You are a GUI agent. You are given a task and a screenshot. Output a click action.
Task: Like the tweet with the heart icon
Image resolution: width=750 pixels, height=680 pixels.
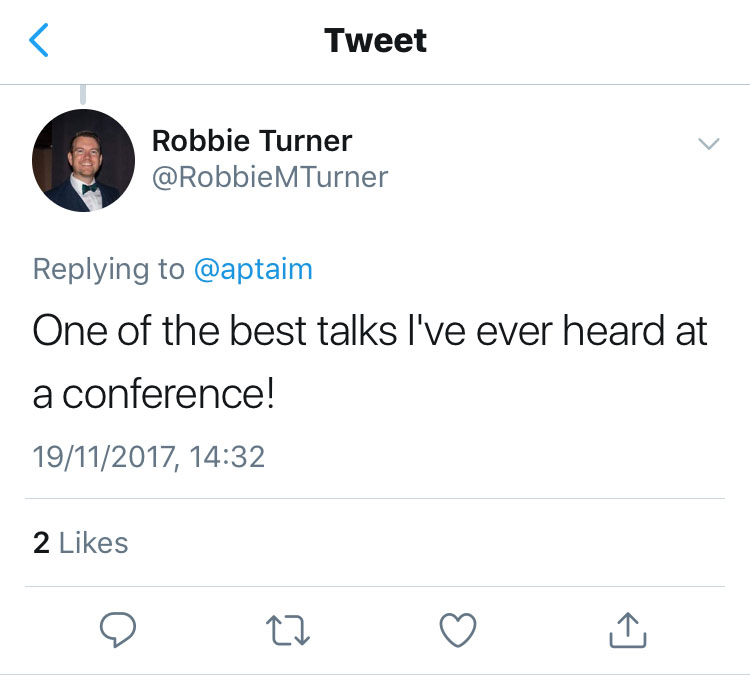458,630
